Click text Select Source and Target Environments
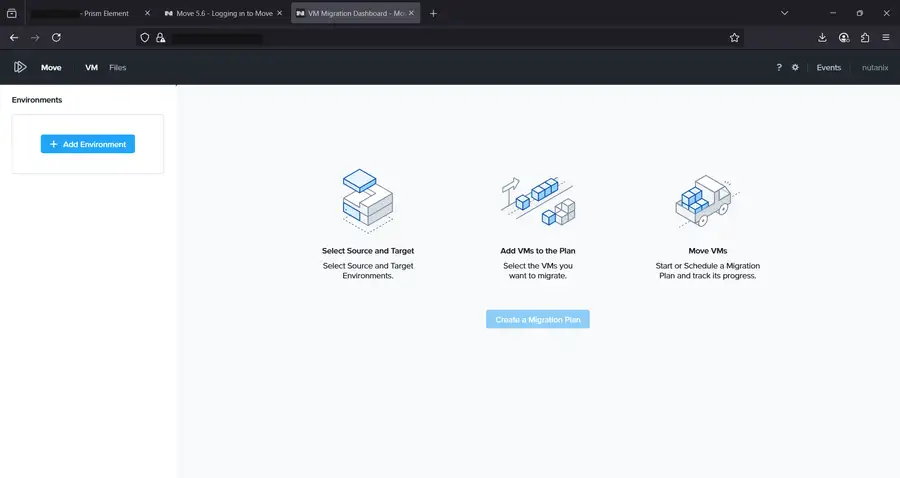 click(x=368, y=271)
